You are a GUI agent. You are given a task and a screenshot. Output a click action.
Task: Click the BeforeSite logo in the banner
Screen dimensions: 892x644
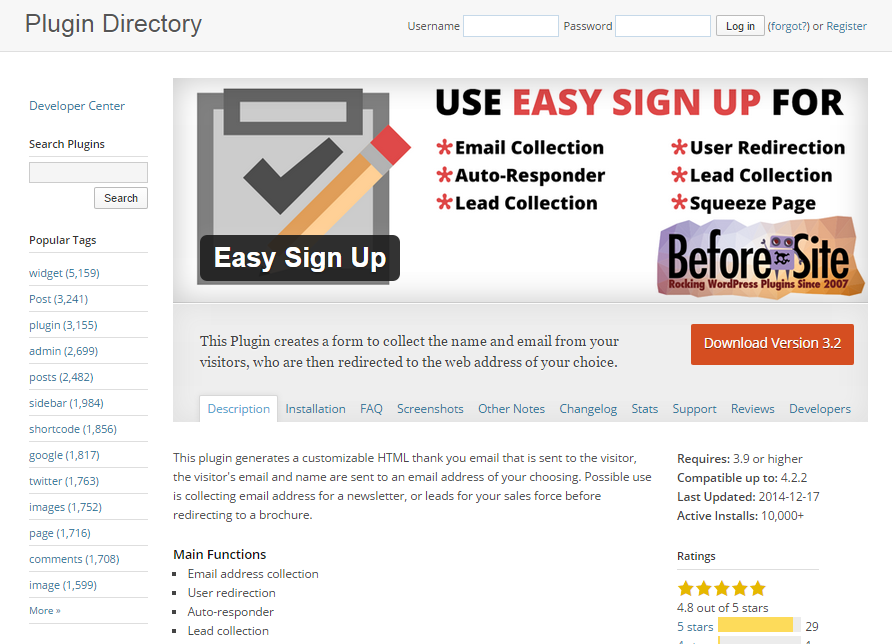click(x=761, y=257)
